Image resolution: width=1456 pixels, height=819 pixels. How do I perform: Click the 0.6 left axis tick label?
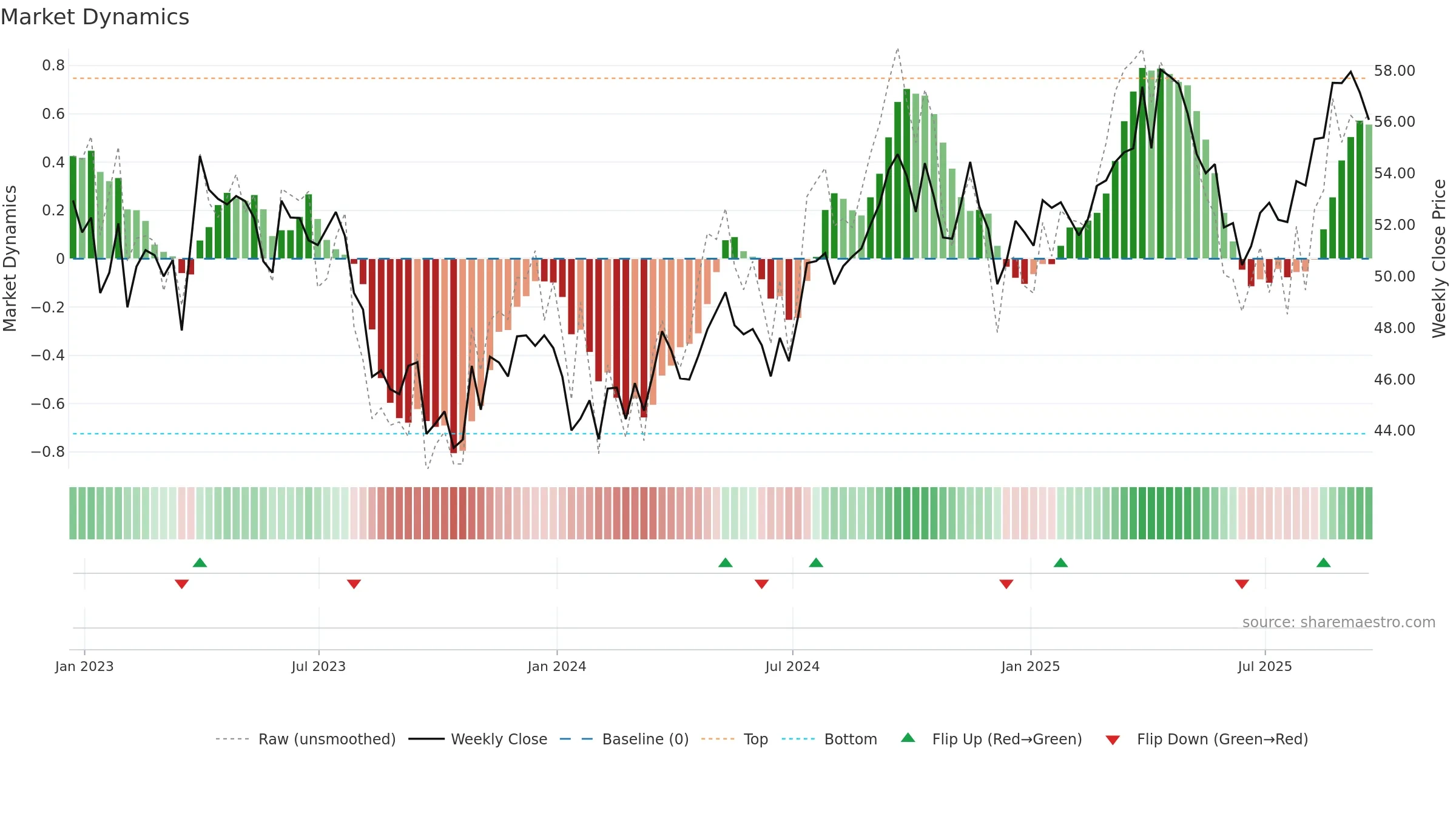(x=53, y=114)
